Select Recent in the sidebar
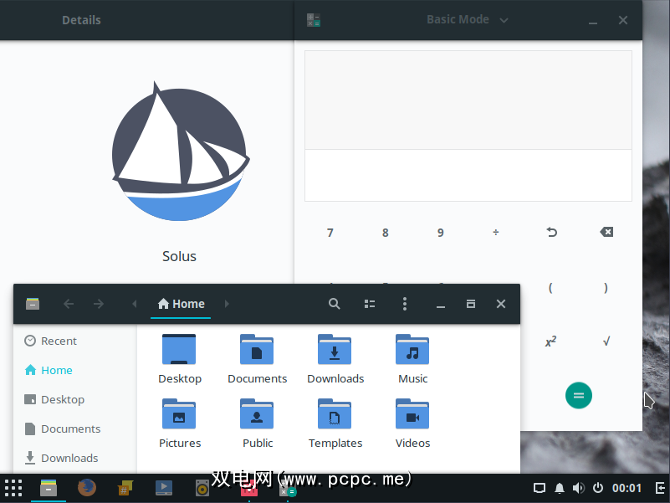This screenshot has width=670, height=503. point(58,341)
